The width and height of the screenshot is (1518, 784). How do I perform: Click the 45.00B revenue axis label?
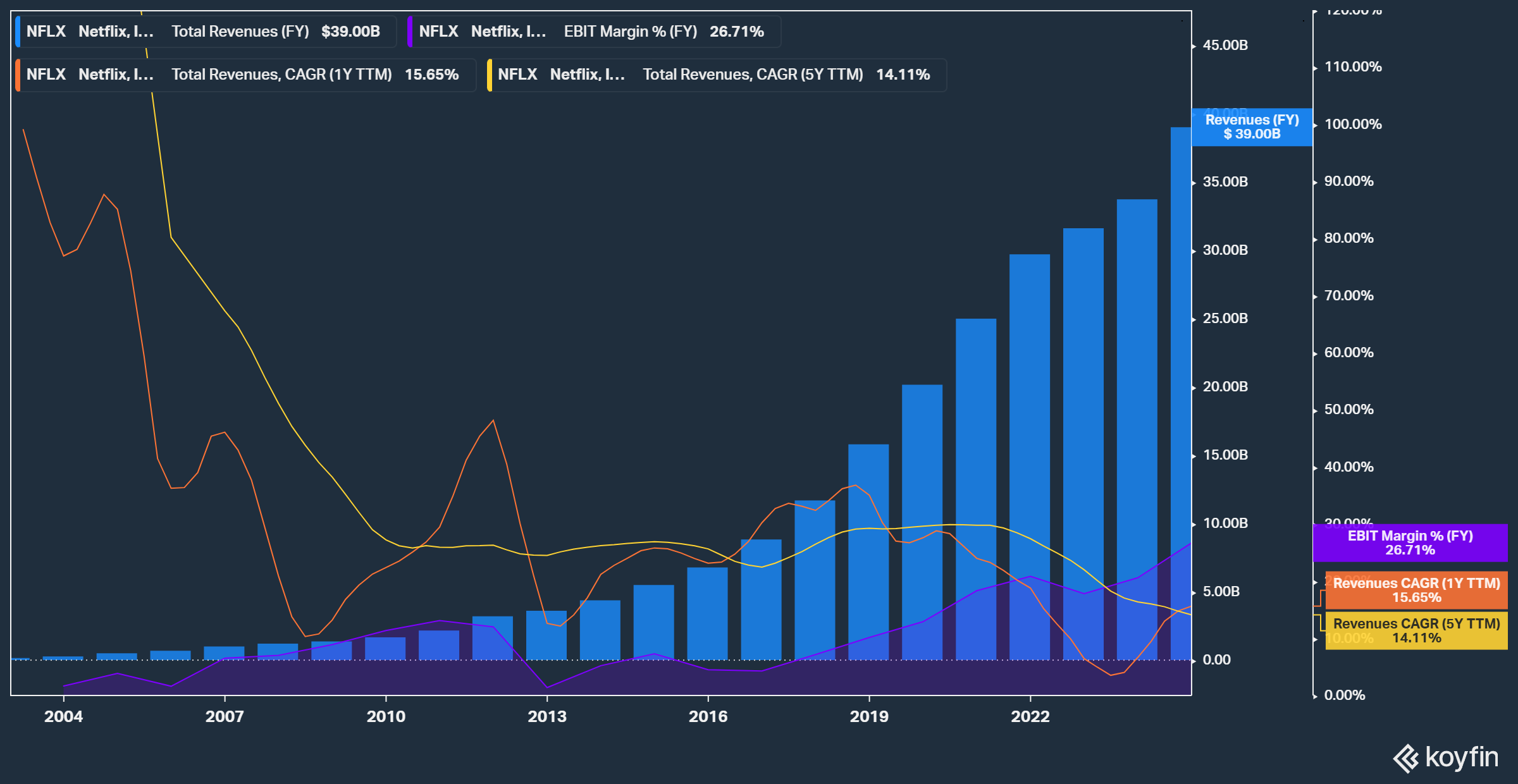1225,46
